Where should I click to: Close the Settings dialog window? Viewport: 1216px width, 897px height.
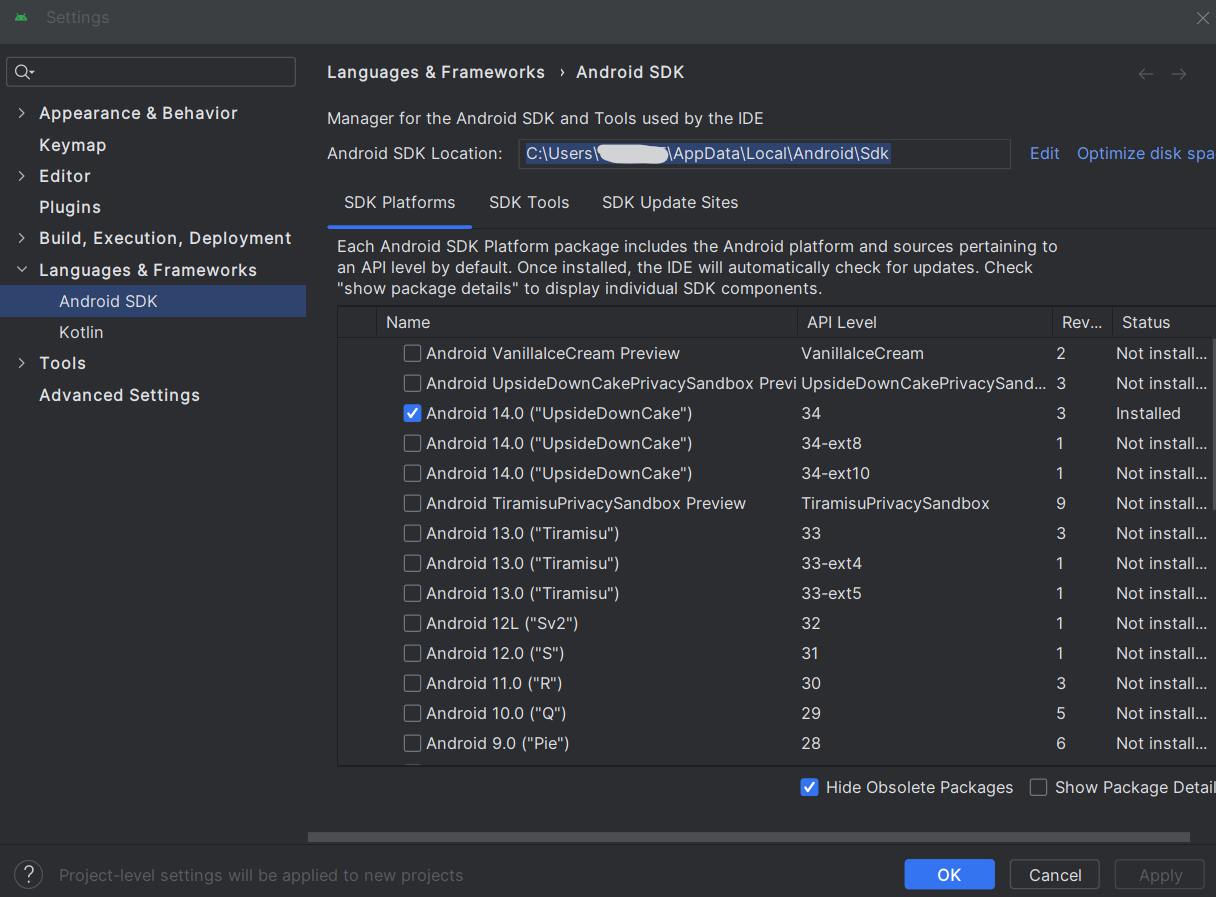tap(1202, 18)
